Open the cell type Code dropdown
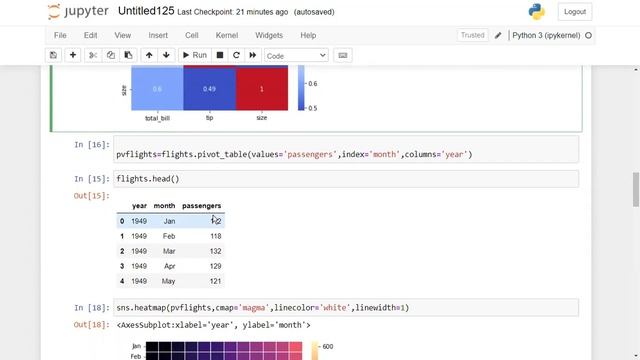The height and width of the screenshot is (360, 640). click(296, 56)
